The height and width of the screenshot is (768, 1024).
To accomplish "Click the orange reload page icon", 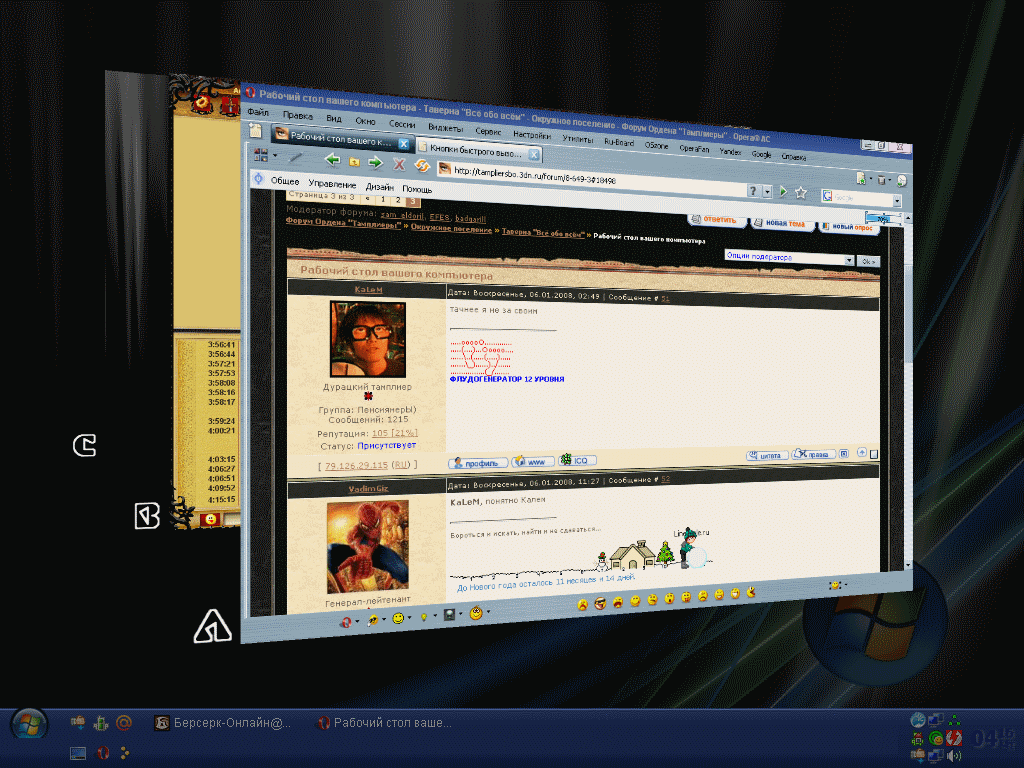I will pos(421,166).
